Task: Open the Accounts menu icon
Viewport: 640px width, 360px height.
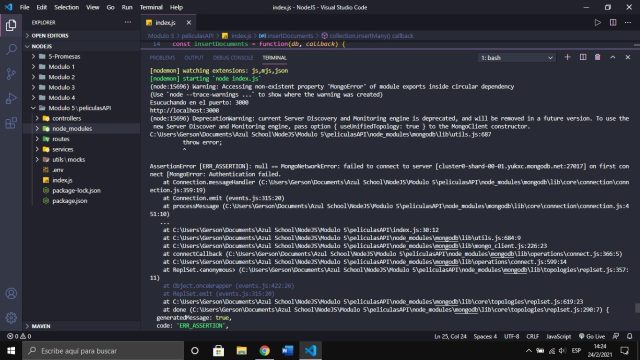Action: 11,293
